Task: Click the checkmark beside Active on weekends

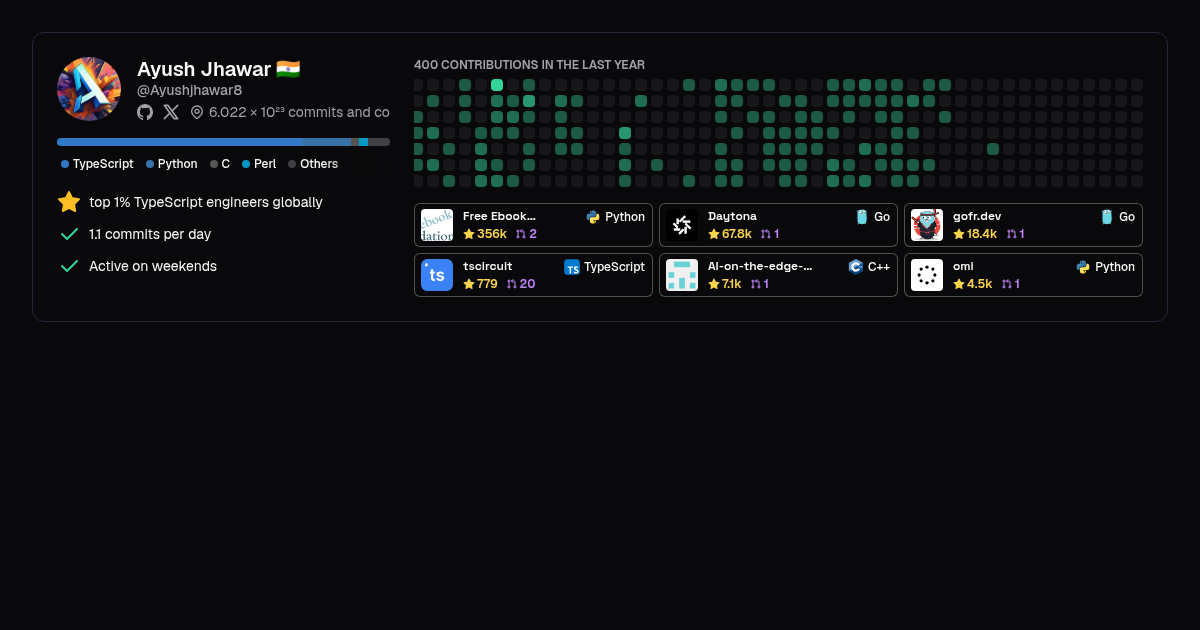Action: (x=69, y=266)
